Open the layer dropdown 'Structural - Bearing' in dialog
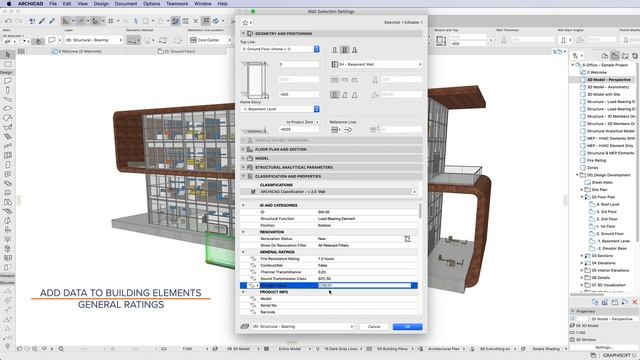This screenshot has width=640, height=360. (x=303, y=327)
